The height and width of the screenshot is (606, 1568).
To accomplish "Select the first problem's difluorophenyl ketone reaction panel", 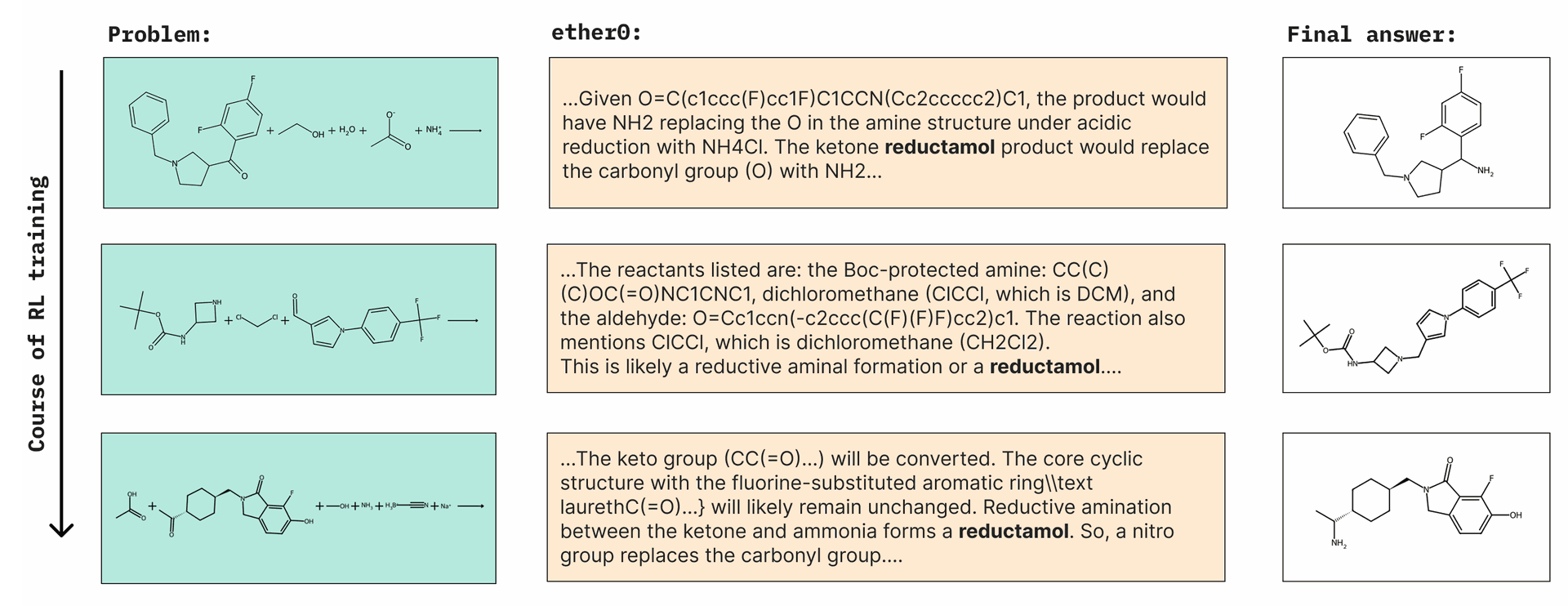I will coord(301,132).
